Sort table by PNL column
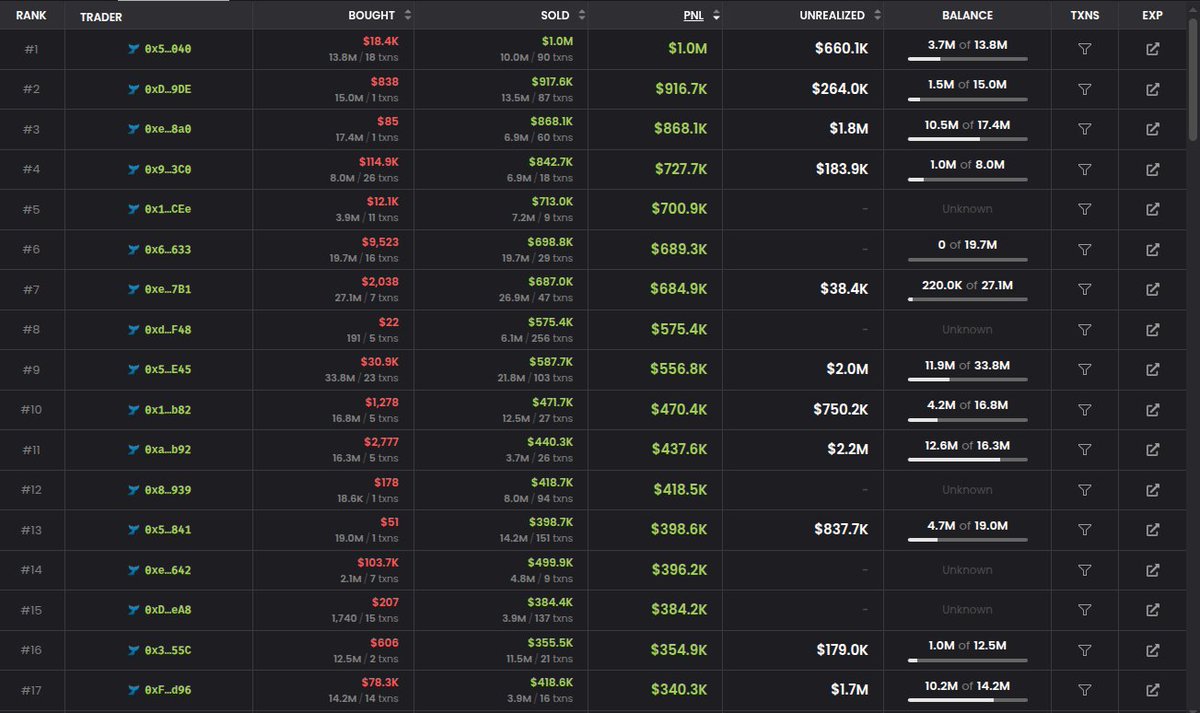This screenshot has height=713, width=1200. pyautogui.click(x=701, y=15)
